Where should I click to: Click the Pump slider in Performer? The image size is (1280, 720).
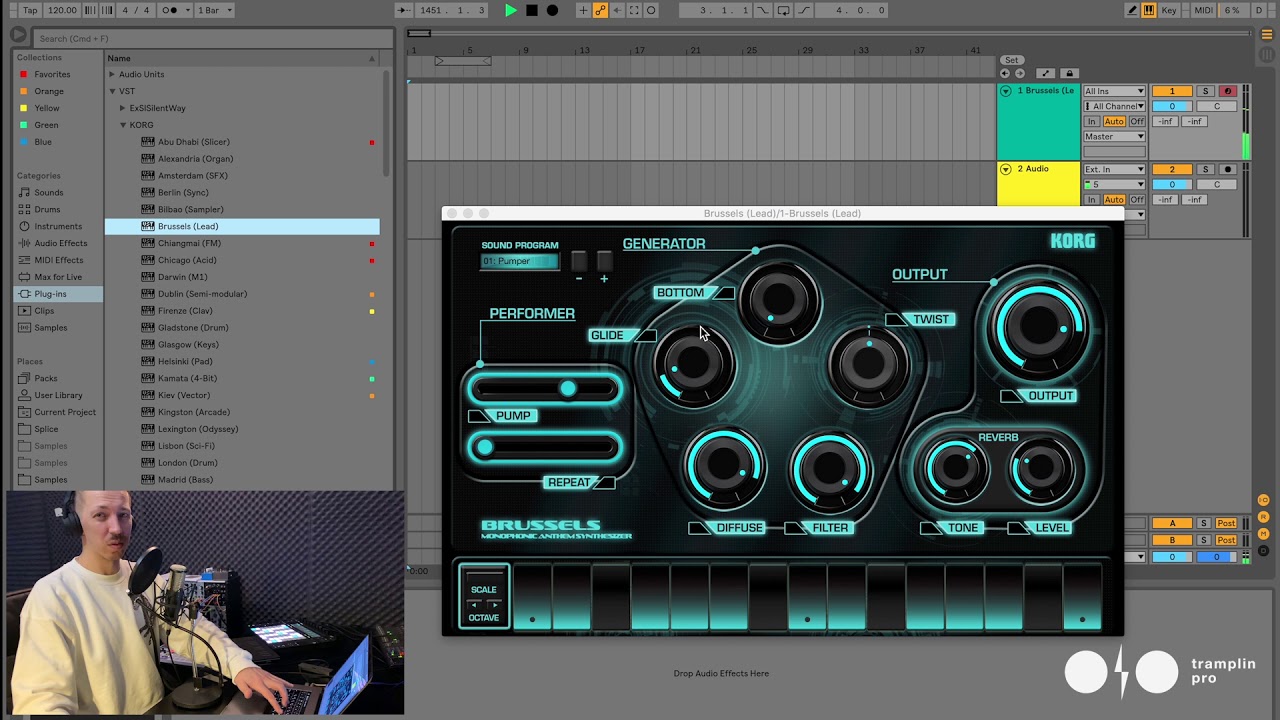[545, 388]
